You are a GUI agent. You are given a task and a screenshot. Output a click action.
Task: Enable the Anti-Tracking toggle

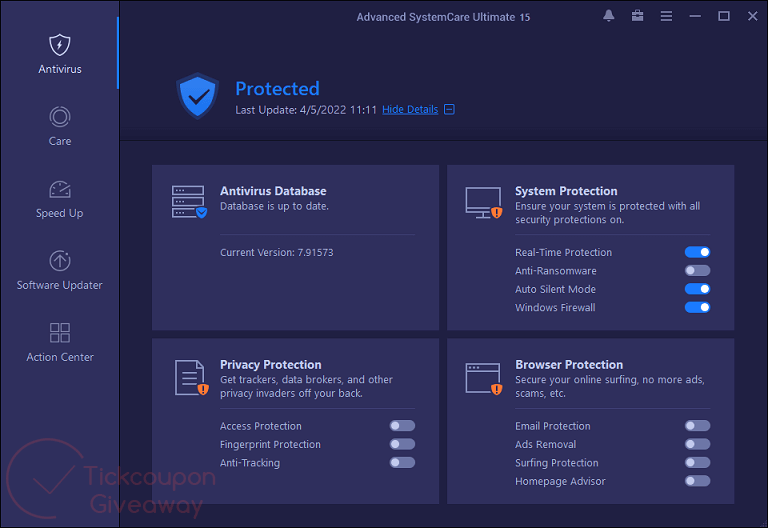tap(402, 462)
